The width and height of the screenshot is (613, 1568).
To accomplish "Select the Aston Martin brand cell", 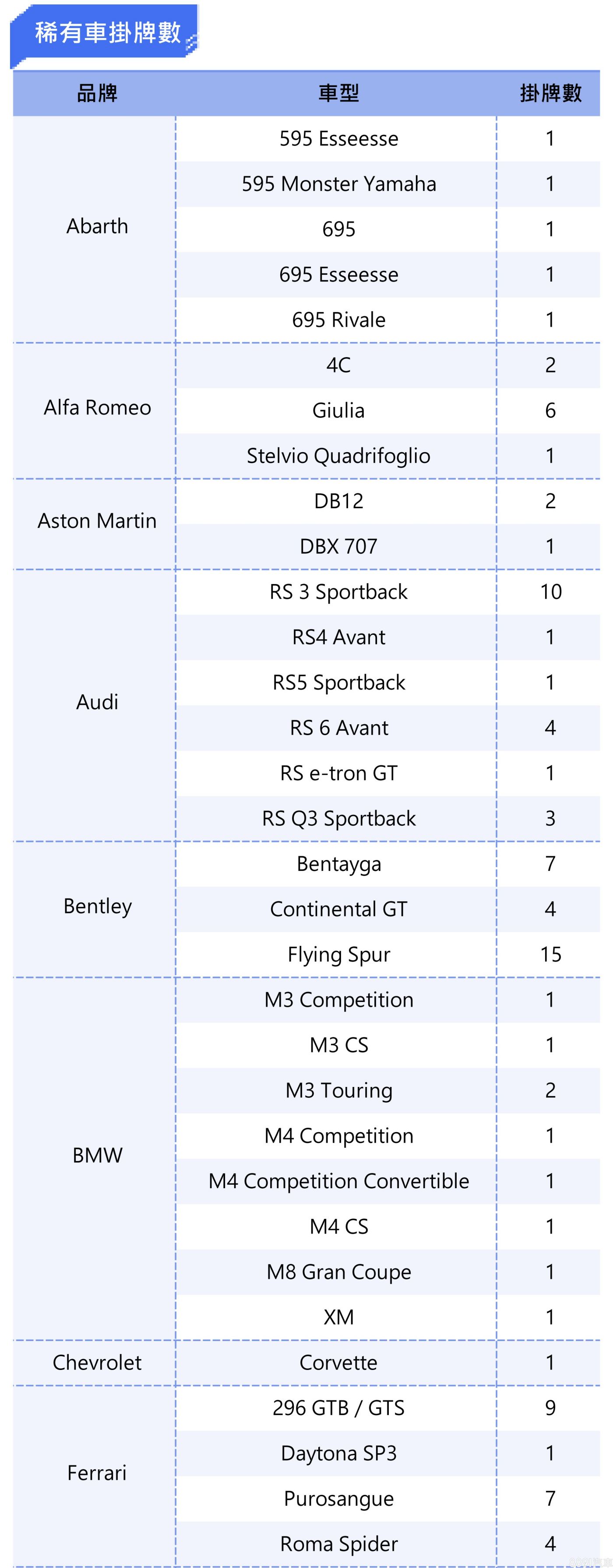I will [x=97, y=521].
